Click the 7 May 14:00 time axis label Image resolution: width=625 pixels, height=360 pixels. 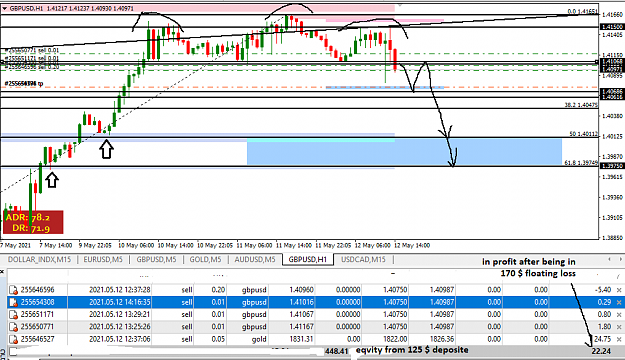56,245
